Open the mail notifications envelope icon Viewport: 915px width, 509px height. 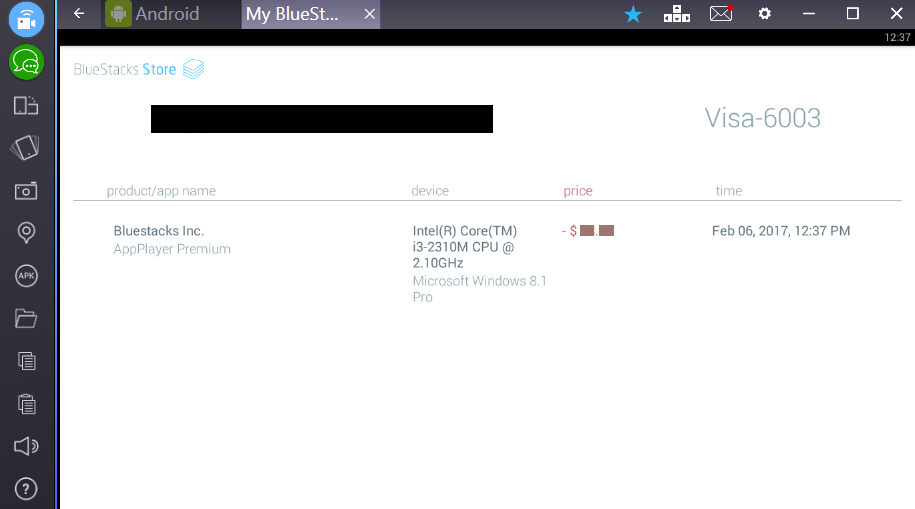coord(721,13)
